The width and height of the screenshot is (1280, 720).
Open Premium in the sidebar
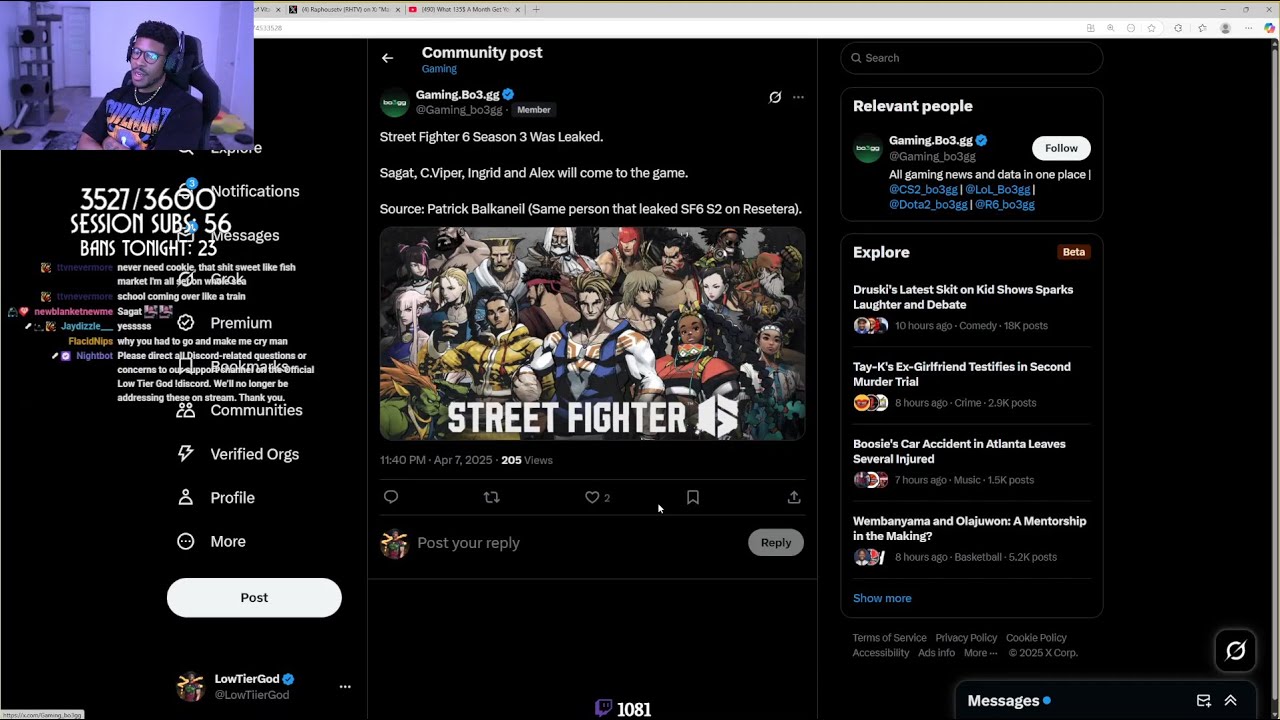[x=241, y=323]
